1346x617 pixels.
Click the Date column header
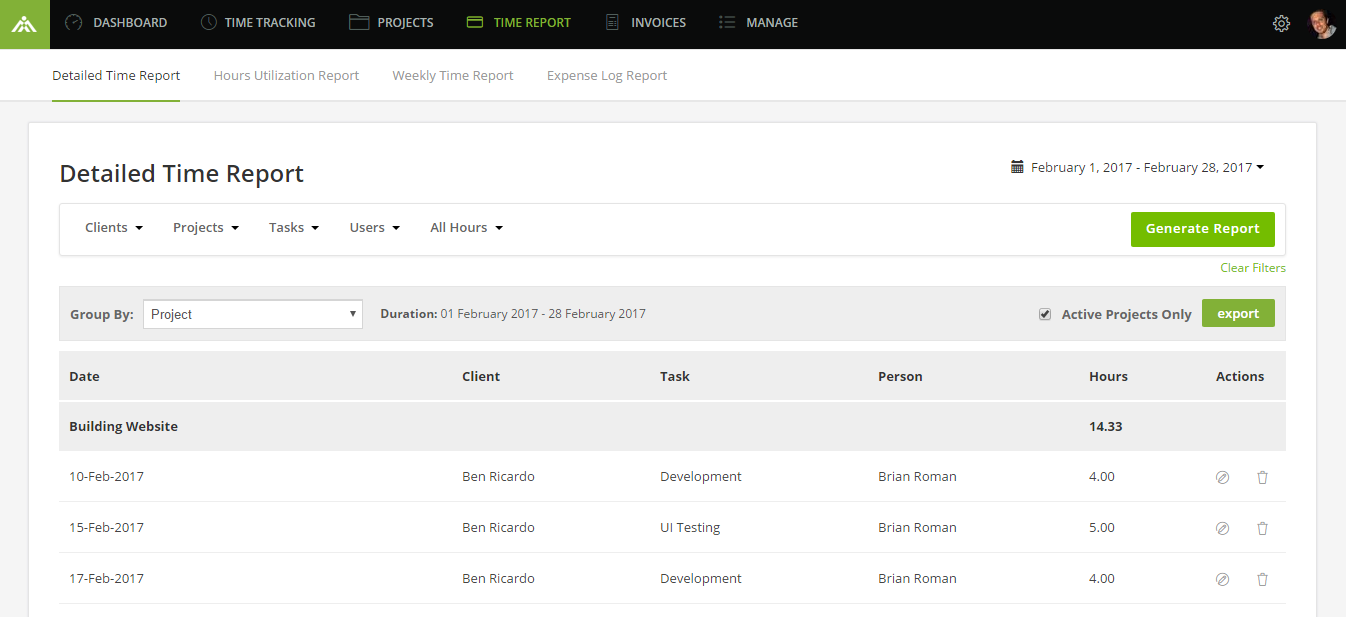pyautogui.click(x=84, y=376)
